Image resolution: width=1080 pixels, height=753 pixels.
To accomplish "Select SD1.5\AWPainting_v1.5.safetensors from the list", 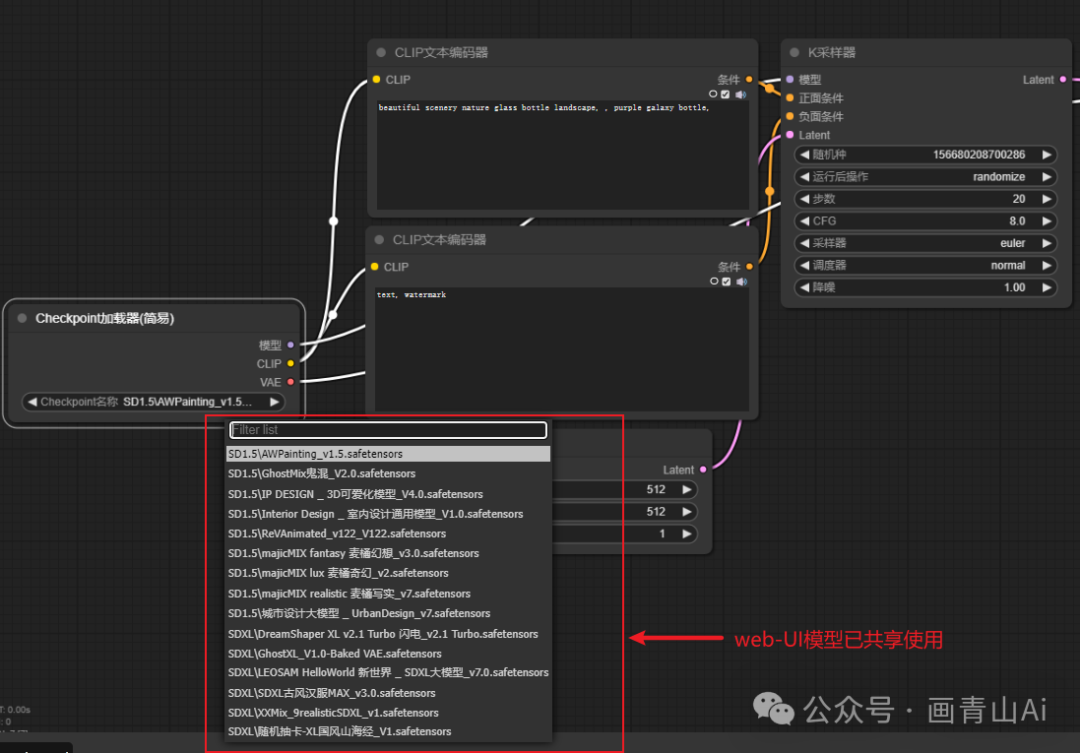I will (x=388, y=454).
